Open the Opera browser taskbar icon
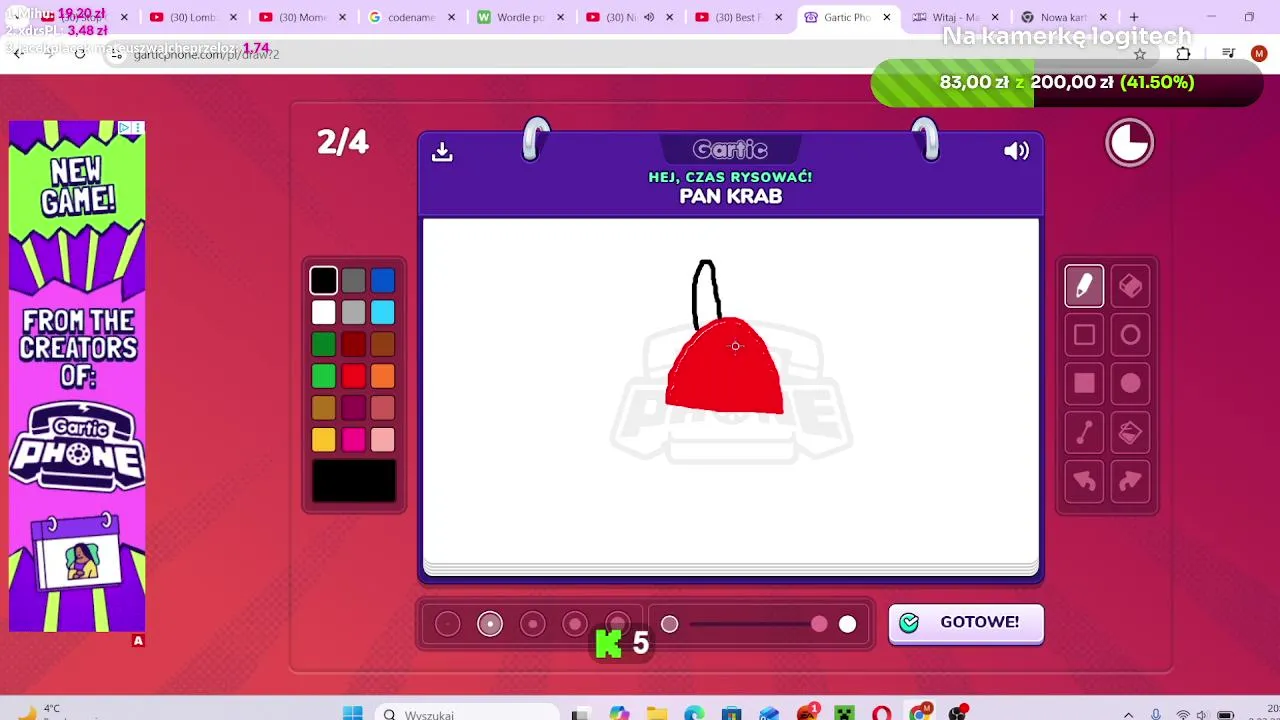The image size is (1280, 720). (881, 713)
